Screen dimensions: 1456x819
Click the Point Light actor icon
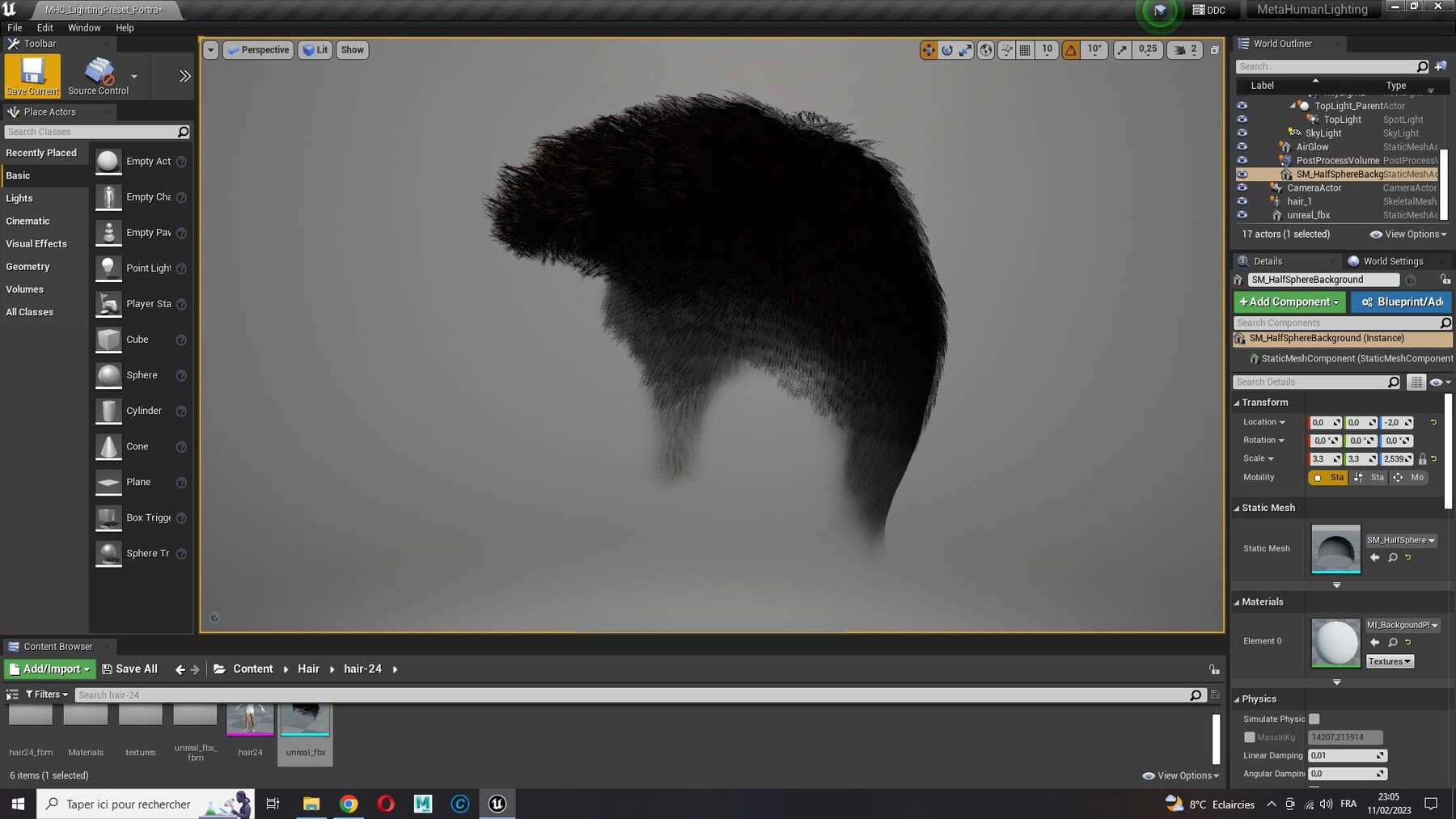click(x=108, y=268)
